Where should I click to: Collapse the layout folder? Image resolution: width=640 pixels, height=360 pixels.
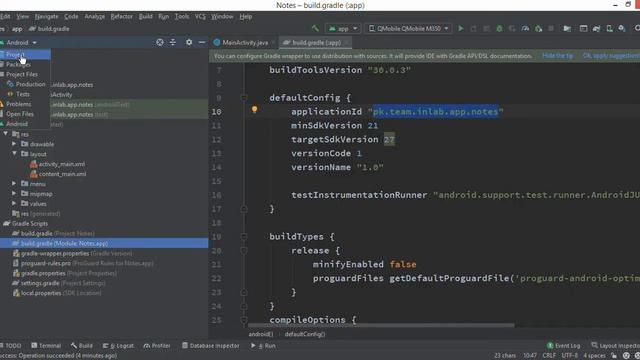[14, 154]
